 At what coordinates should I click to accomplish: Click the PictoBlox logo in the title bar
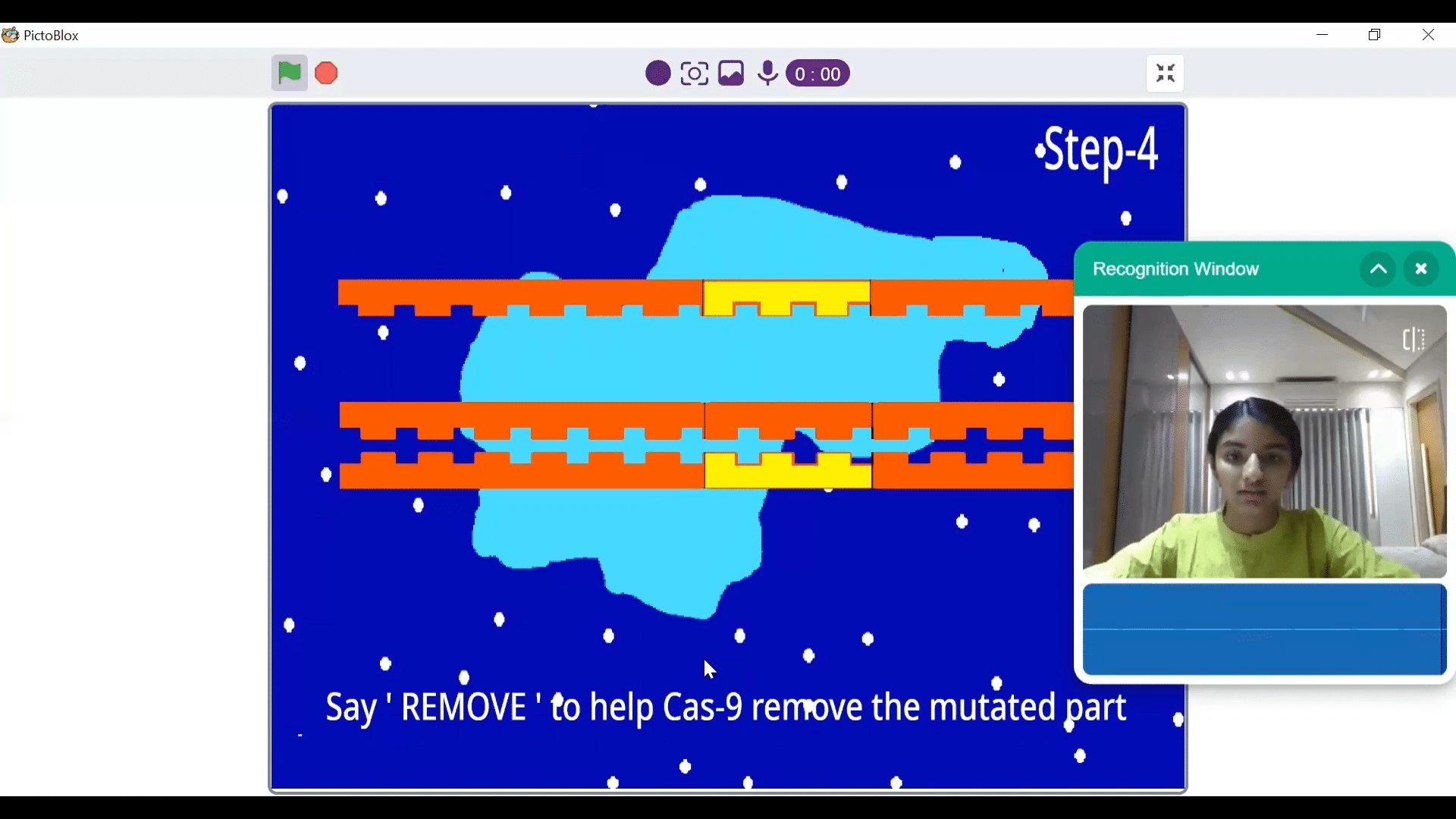coord(11,34)
